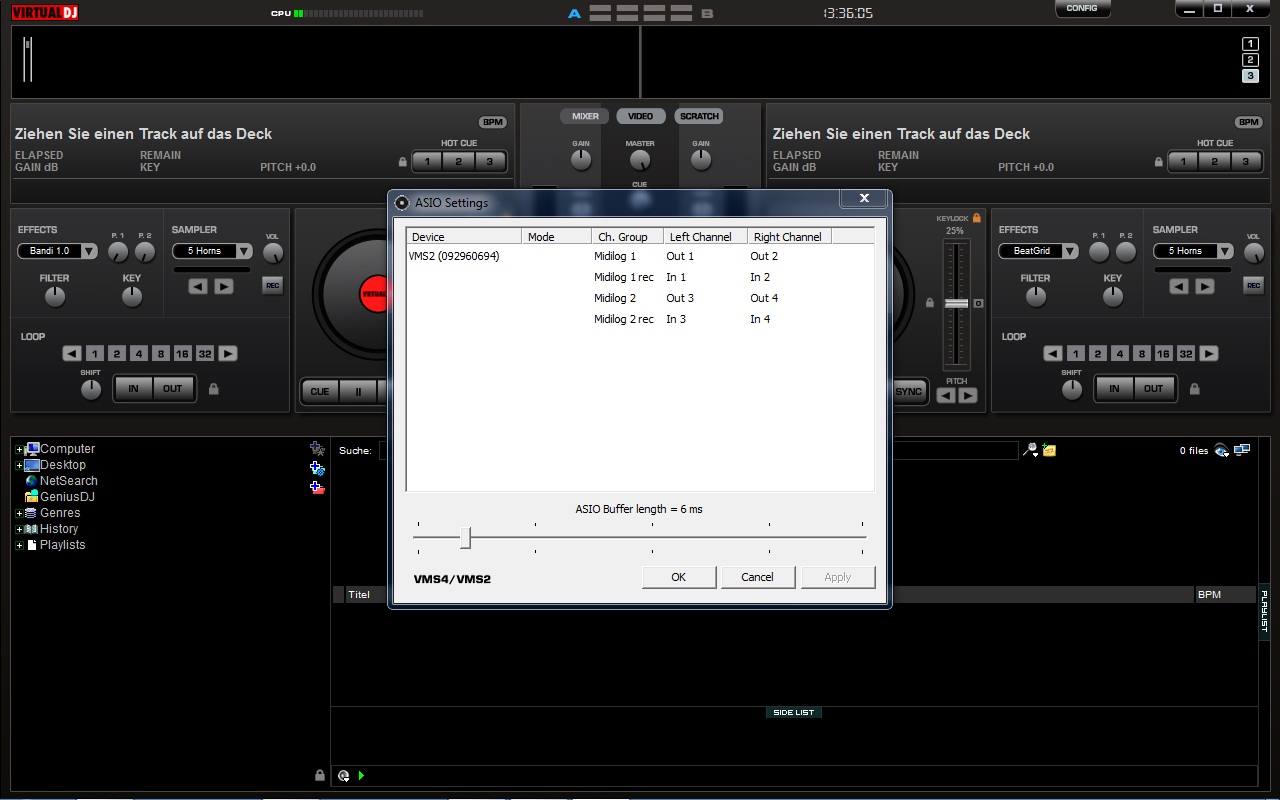Select waveform view number 3
The image size is (1280, 800).
click(1250, 76)
